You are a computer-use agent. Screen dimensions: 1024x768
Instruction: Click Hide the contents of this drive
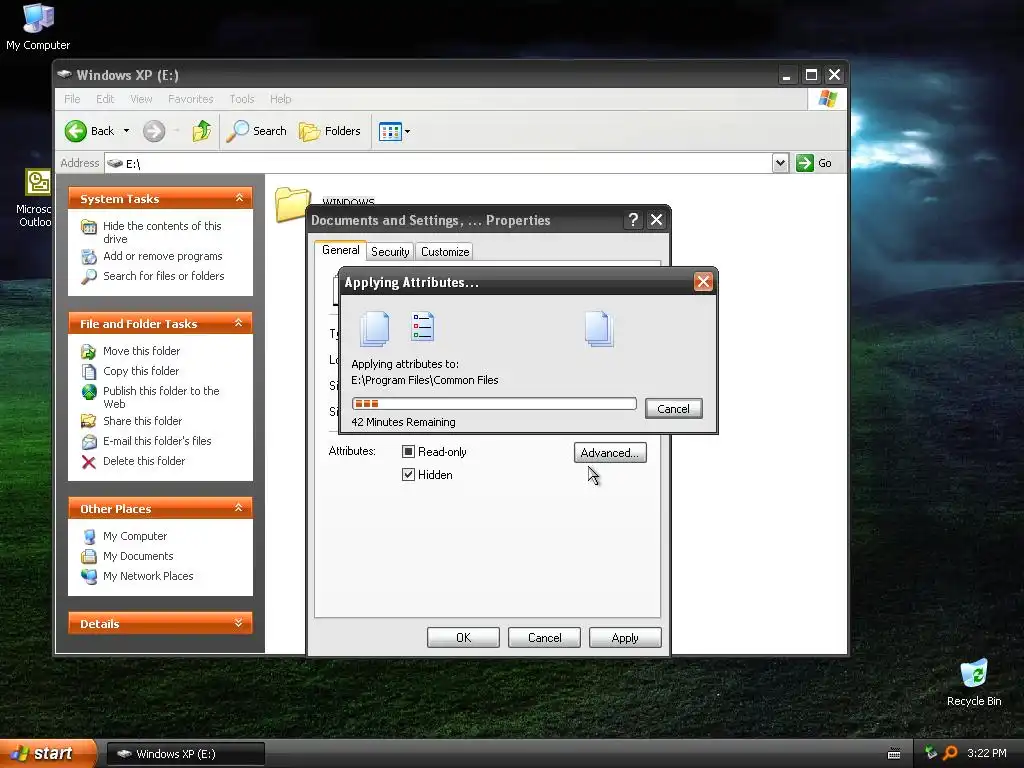point(162,232)
